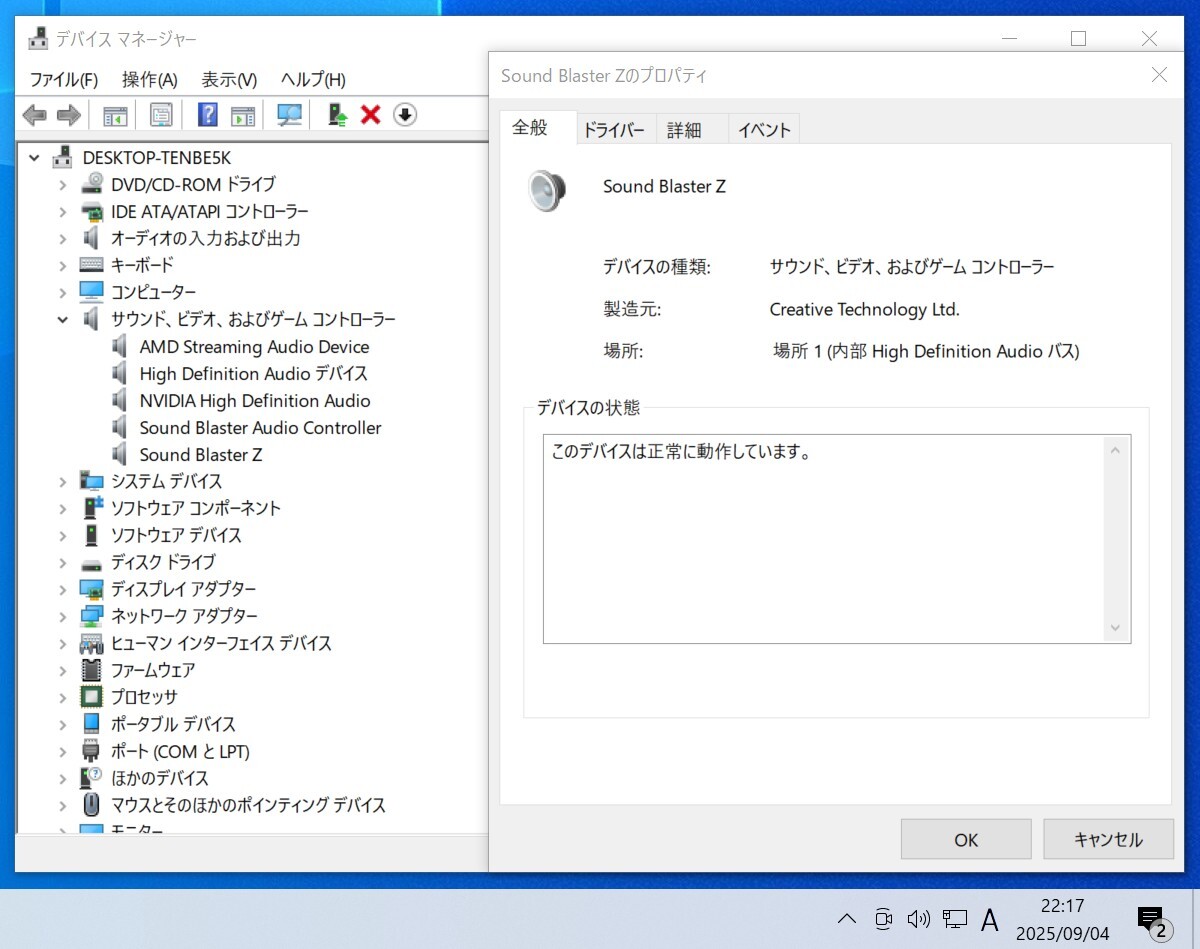The height and width of the screenshot is (949, 1200).
Task: Click the ネットワーク アダプター icon
Action: click(x=92, y=616)
